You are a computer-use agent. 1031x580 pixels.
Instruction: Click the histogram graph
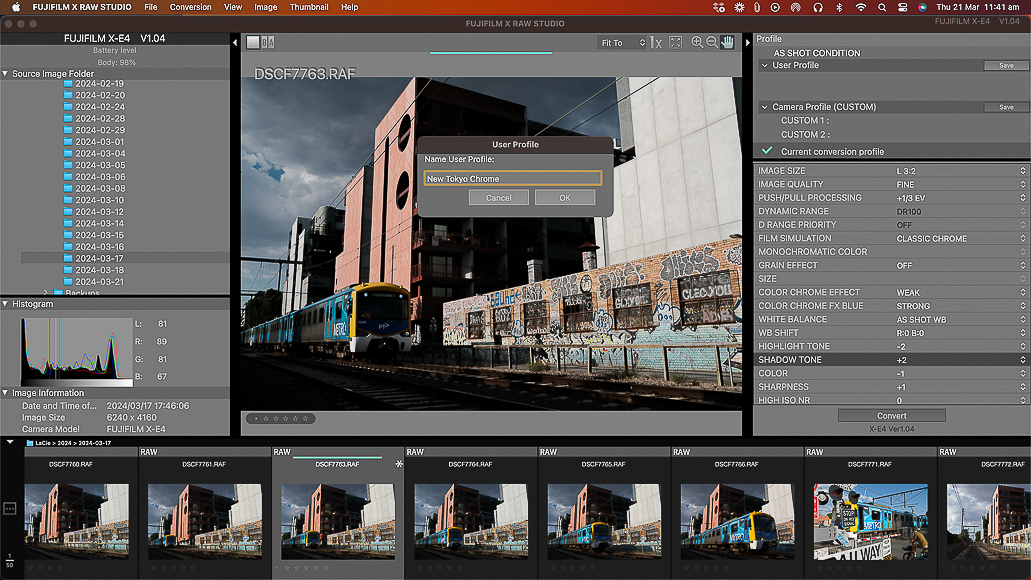pos(76,351)
